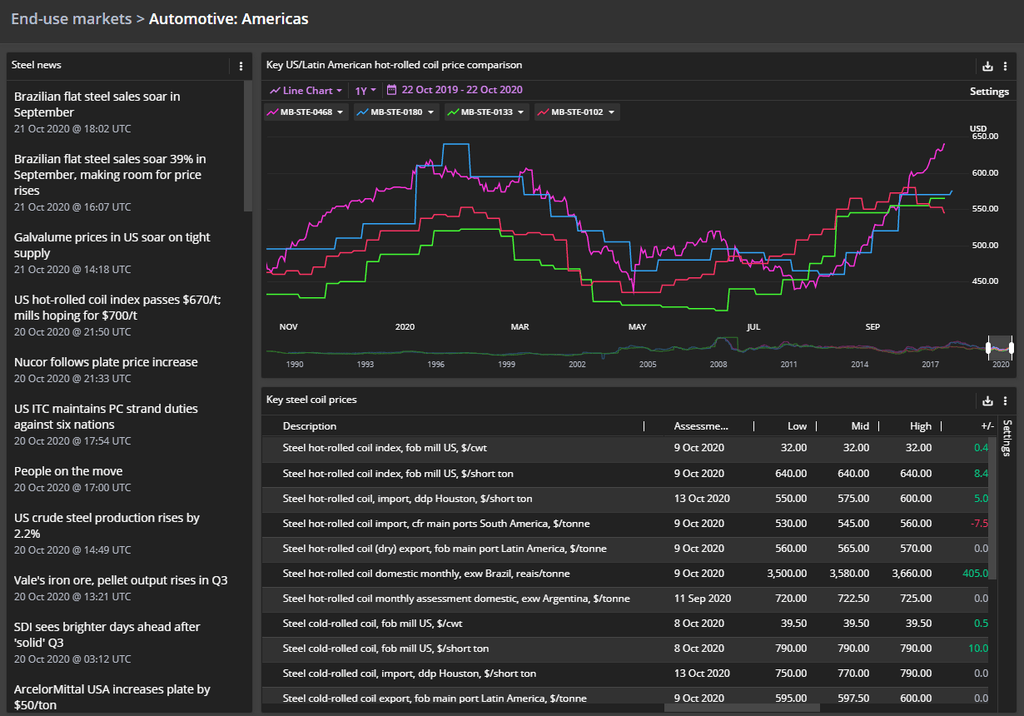
Task: Open the vertical Settings tab of the prices table
Action: (x=1007, y=438)
